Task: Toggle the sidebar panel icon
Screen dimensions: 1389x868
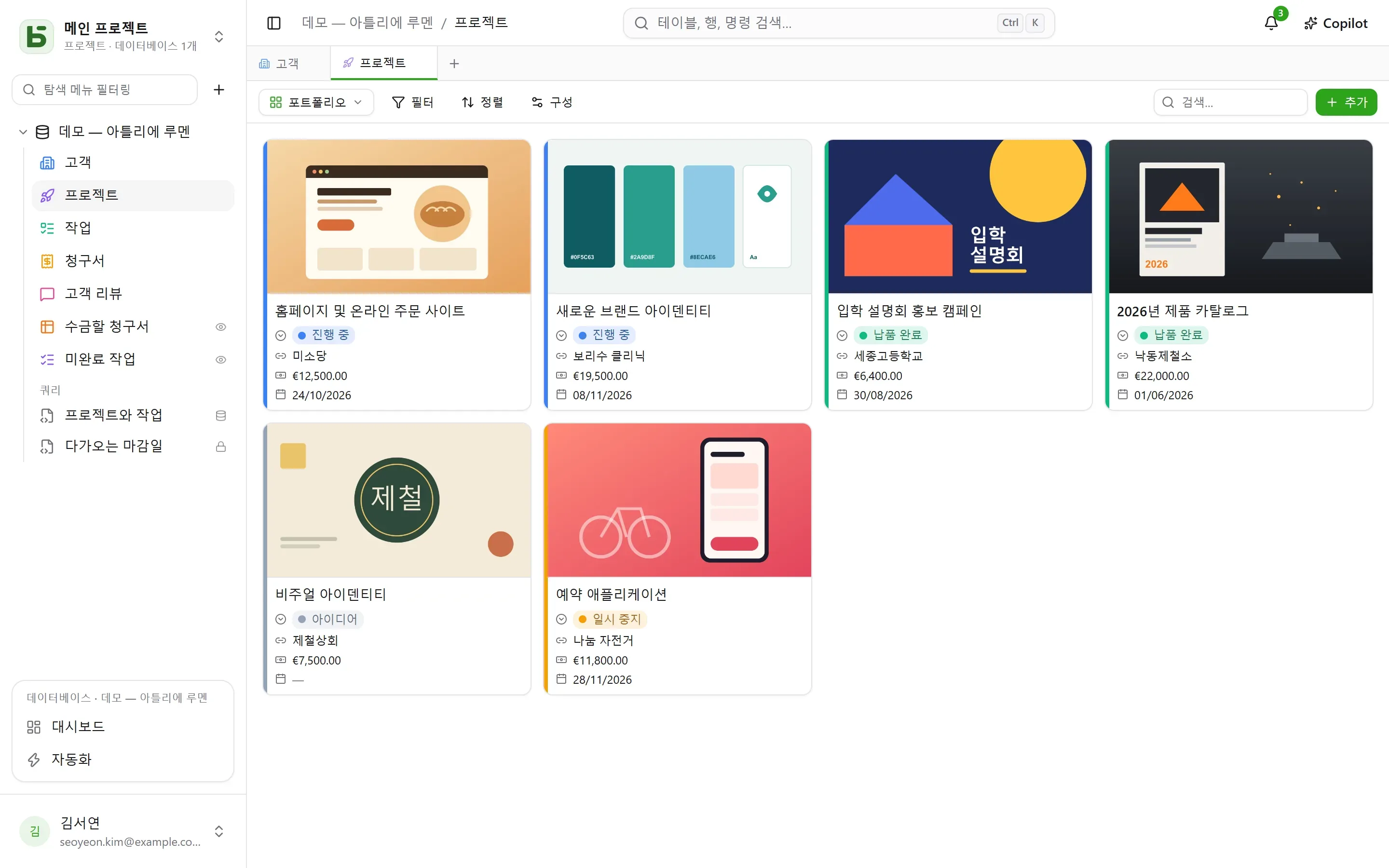Action: tap(274, 23)
